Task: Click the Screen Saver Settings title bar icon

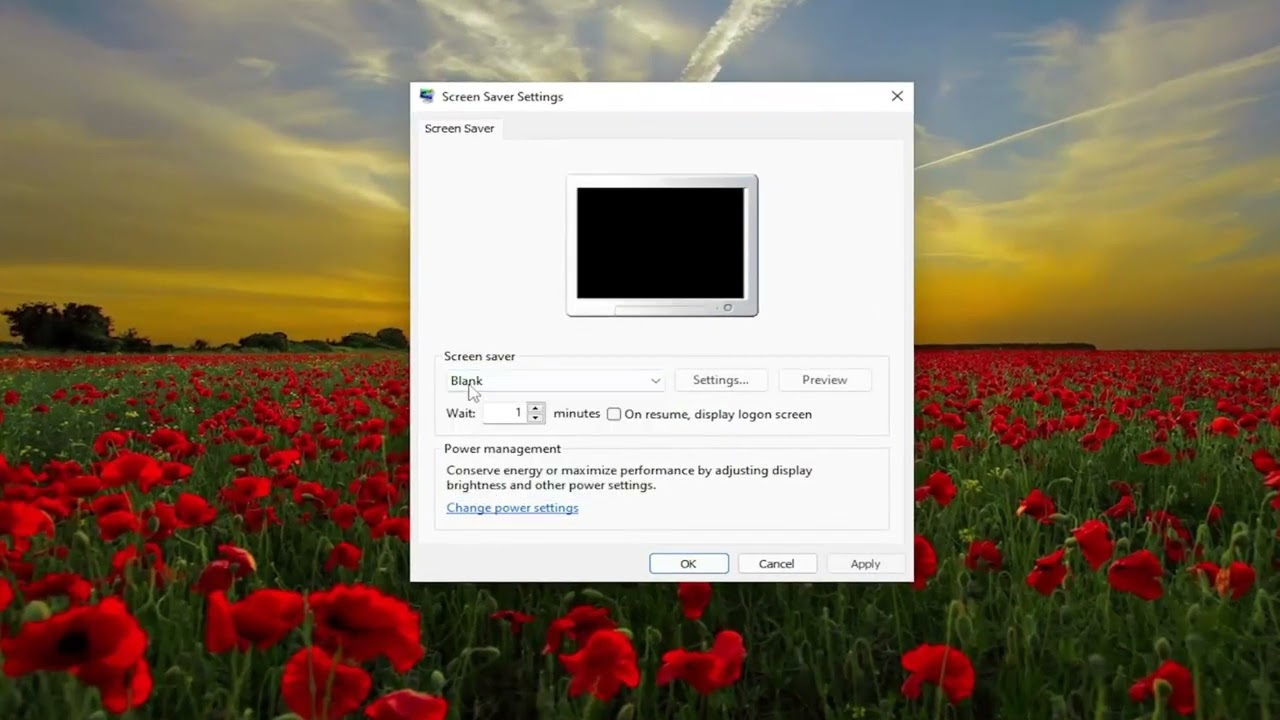Action: 427,96
